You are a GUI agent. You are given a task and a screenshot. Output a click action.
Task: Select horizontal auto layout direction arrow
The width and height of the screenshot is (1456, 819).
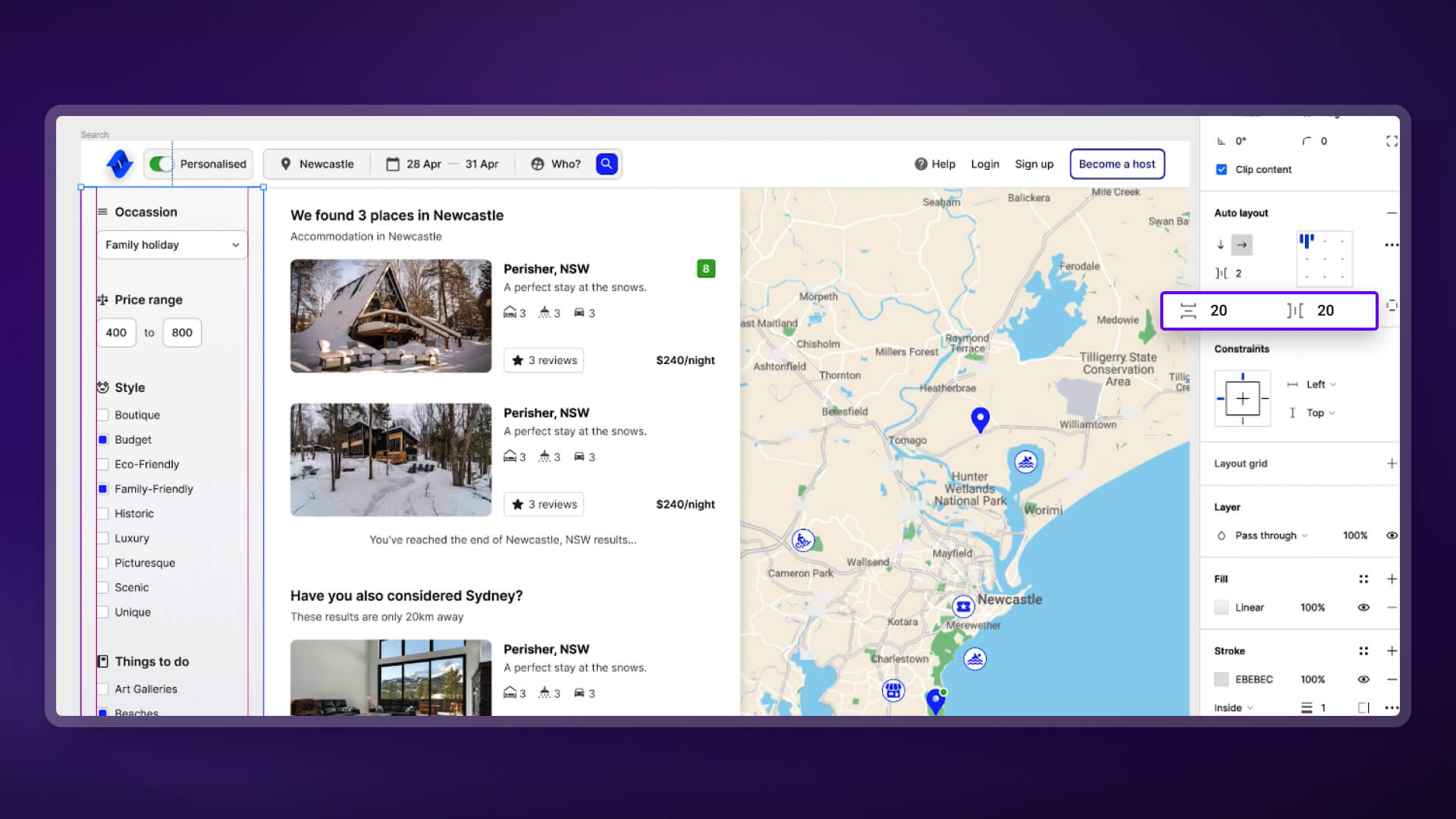1242,244
